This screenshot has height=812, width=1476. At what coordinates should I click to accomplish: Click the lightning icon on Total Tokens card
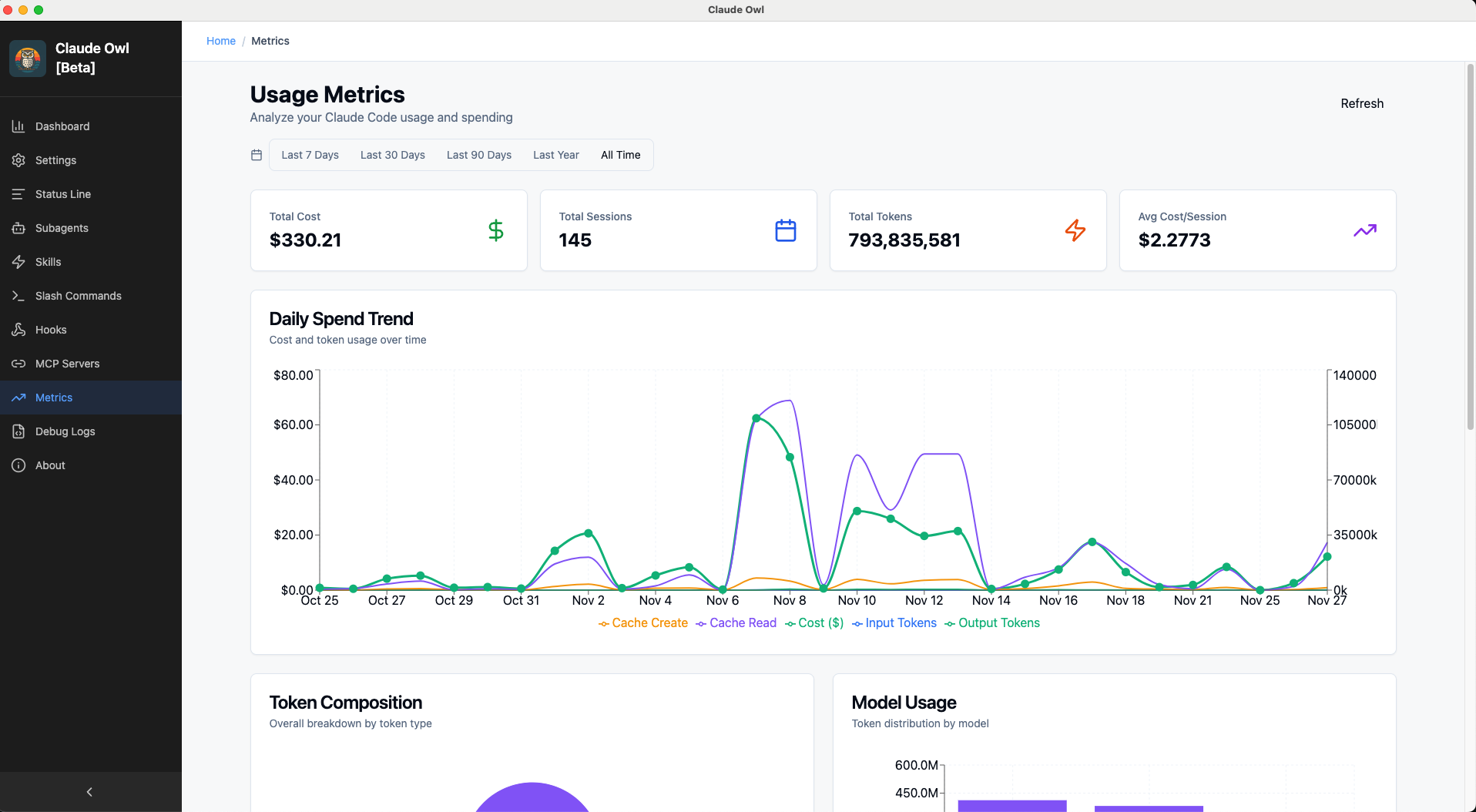click(1075, 230)
